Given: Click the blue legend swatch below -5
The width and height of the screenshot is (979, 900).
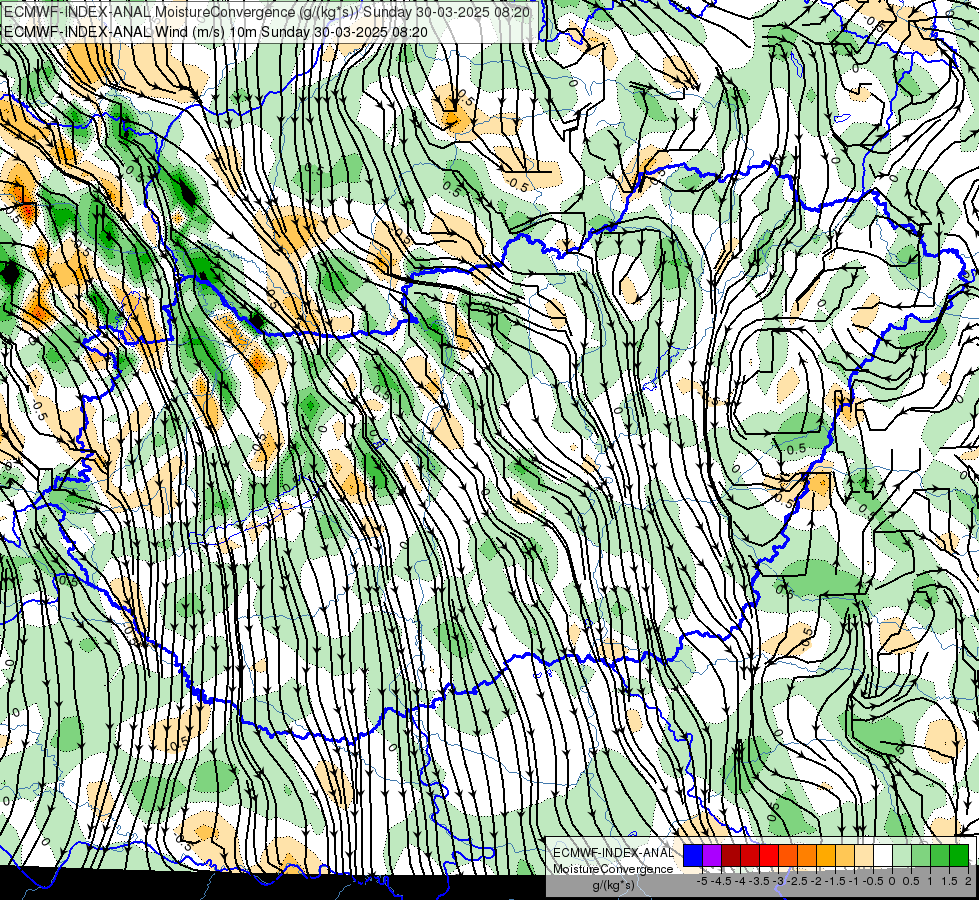Looking at the screenshot, I should point(693,855).
